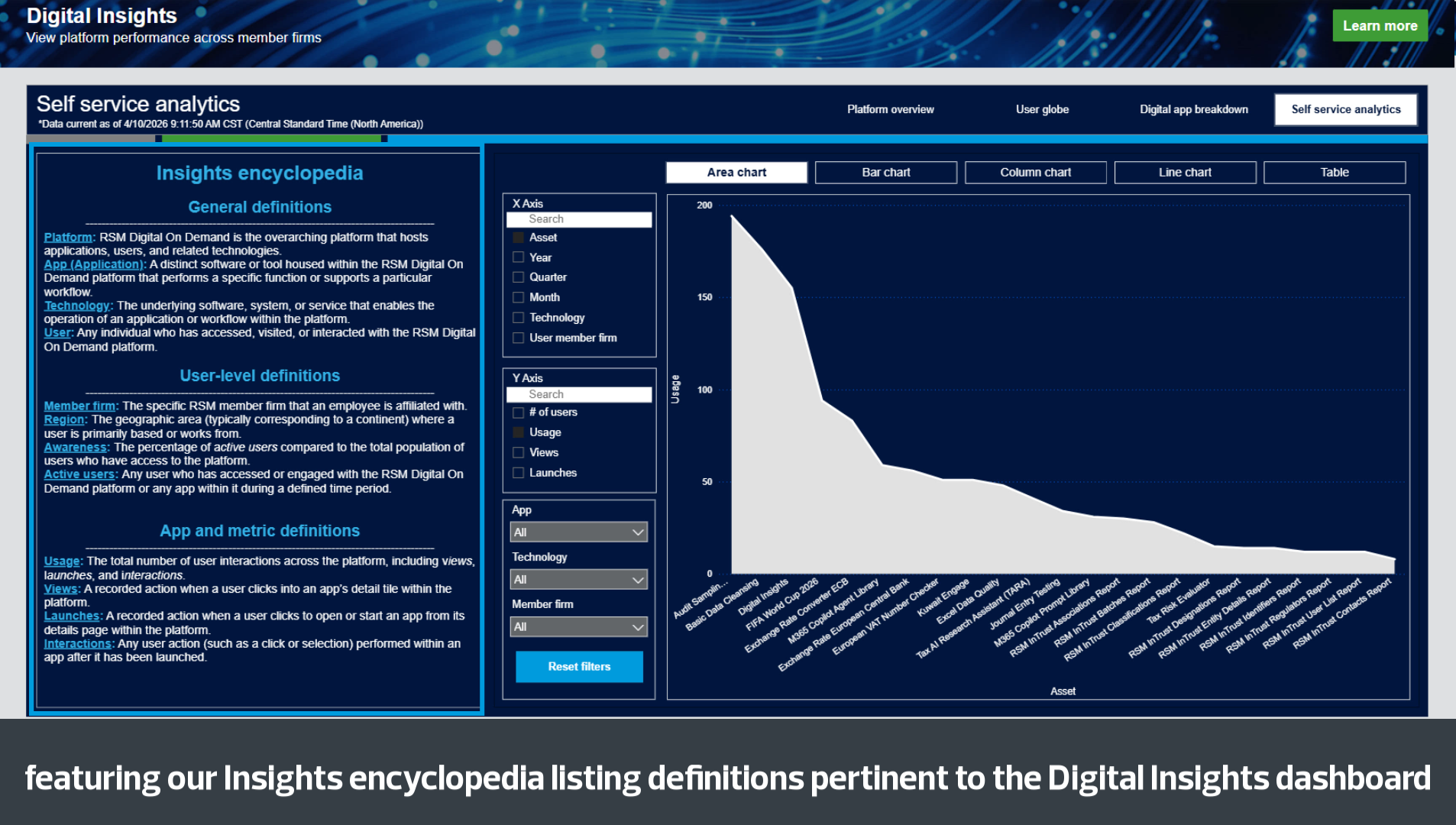This screenshot has width=1456, height=825.
Task: Open the Launches definition link
Action: [x=72, y=616]
